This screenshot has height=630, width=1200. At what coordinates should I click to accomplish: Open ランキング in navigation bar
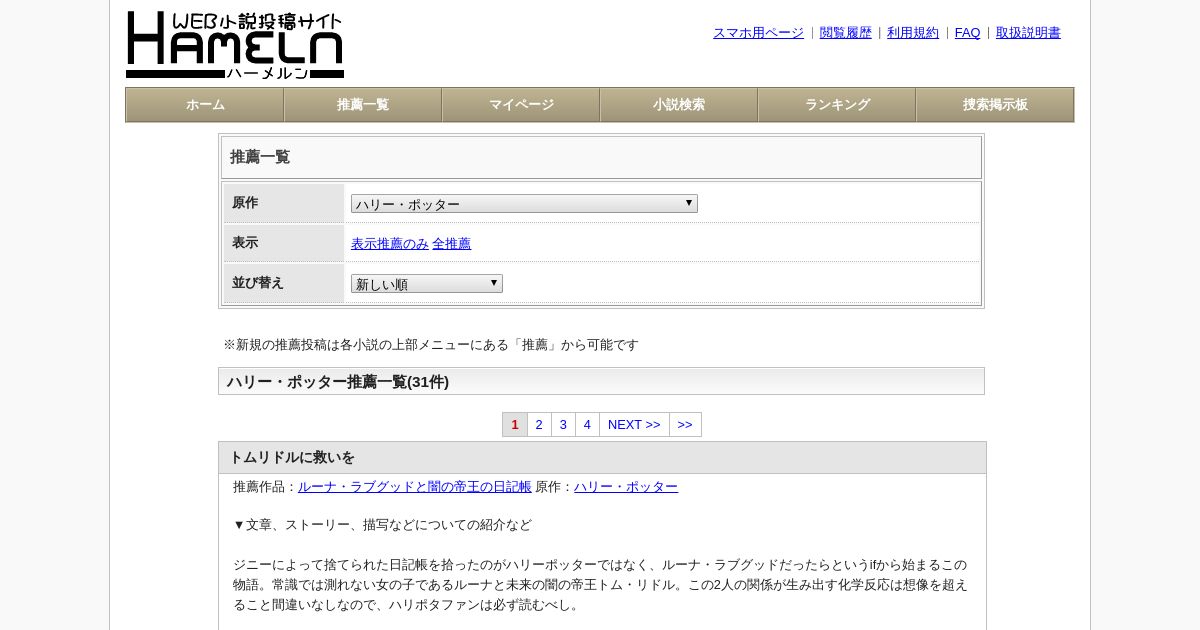837,105
